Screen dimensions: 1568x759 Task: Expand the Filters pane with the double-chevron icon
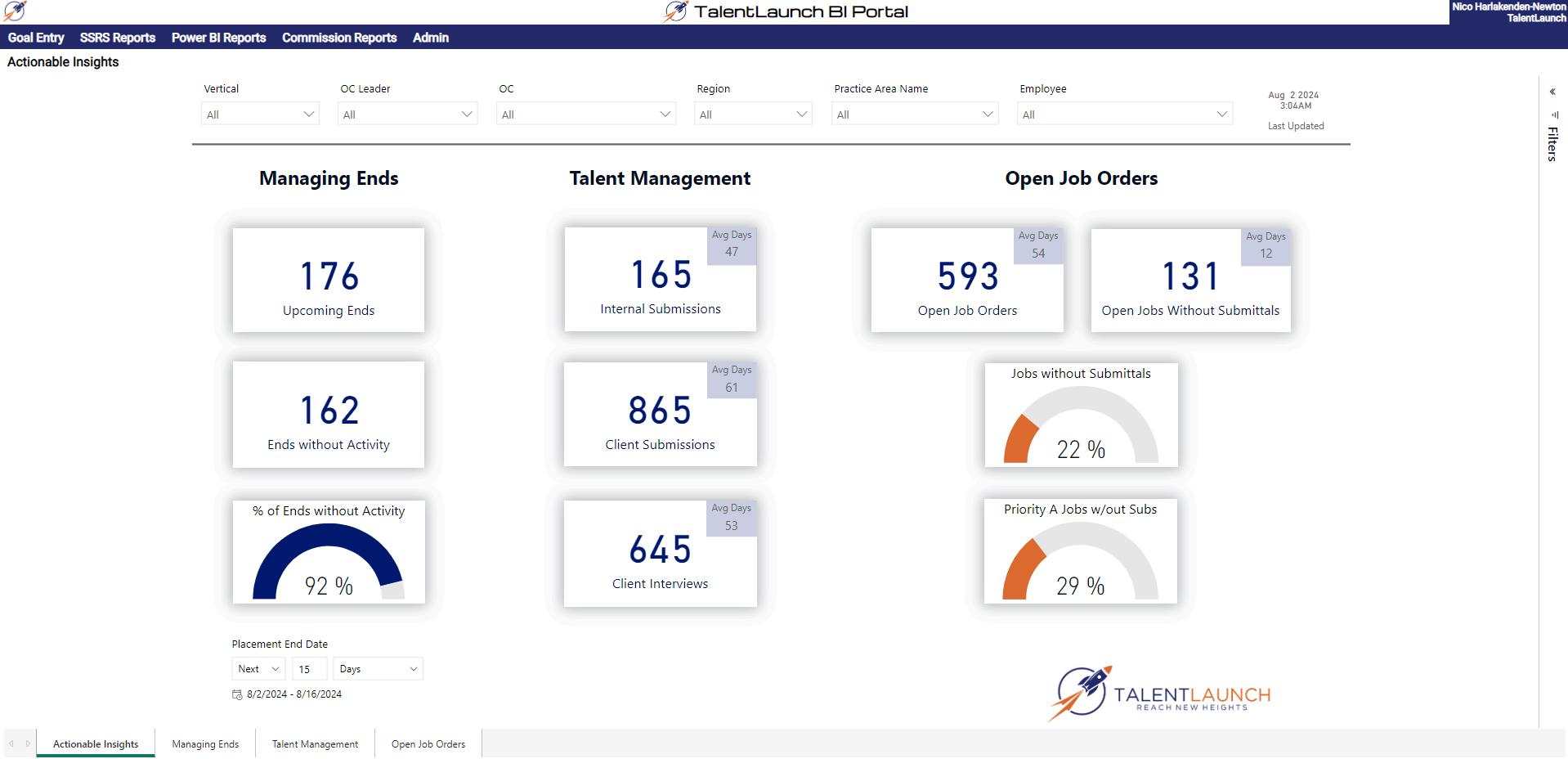1552,92
